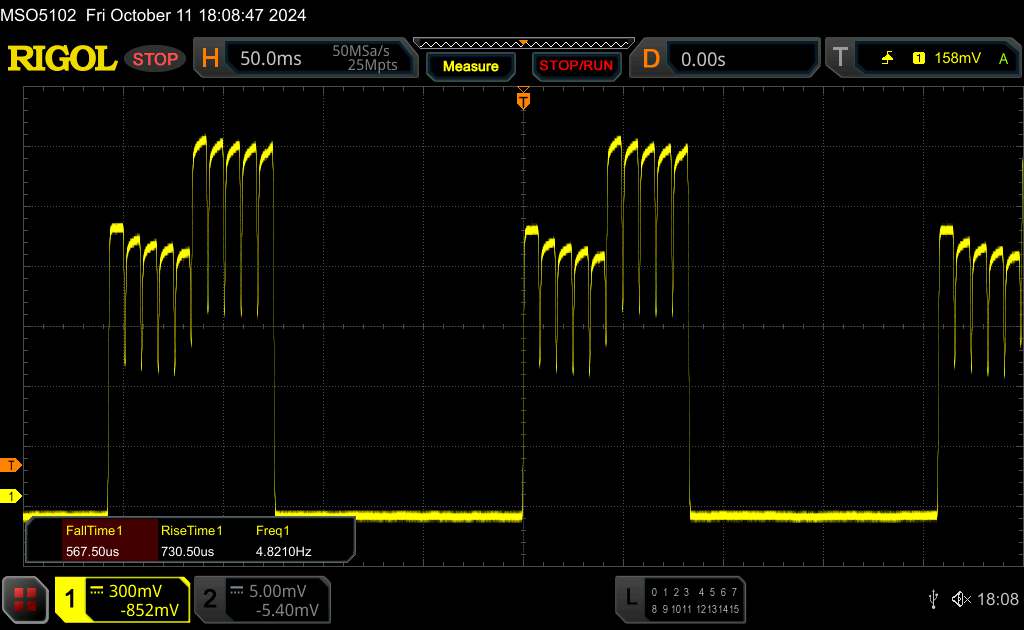Click the channel 1 300mV scale value
Image resolution: width=1024 pixels, height=630 pixels.
point(135,591)
